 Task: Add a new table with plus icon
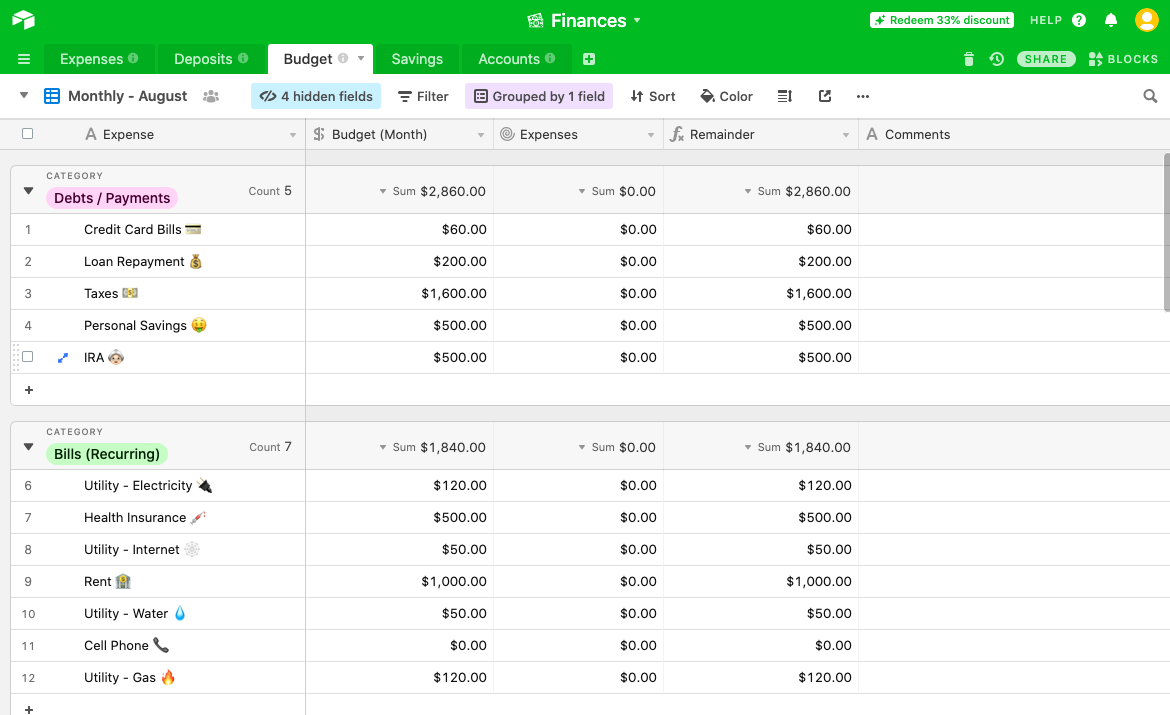pos(589,59)
